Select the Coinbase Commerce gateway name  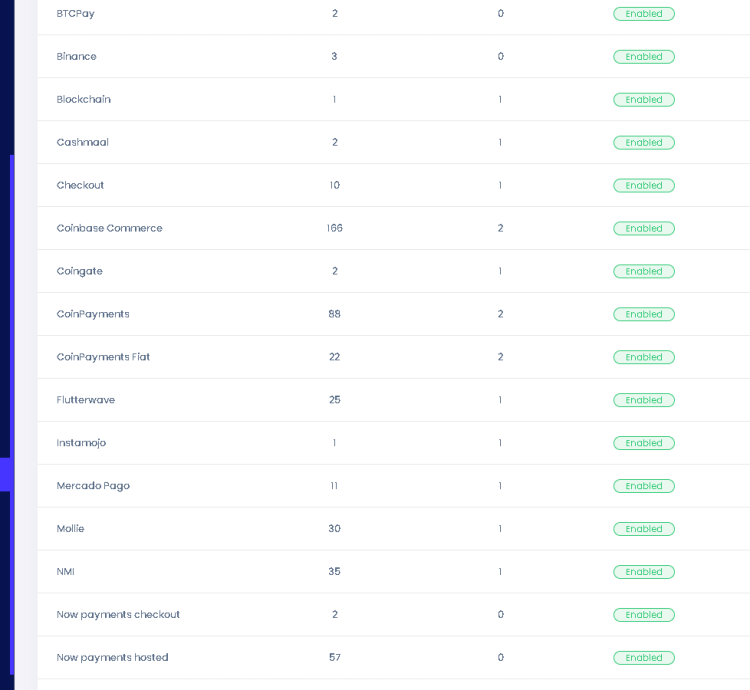pos(109,229)
